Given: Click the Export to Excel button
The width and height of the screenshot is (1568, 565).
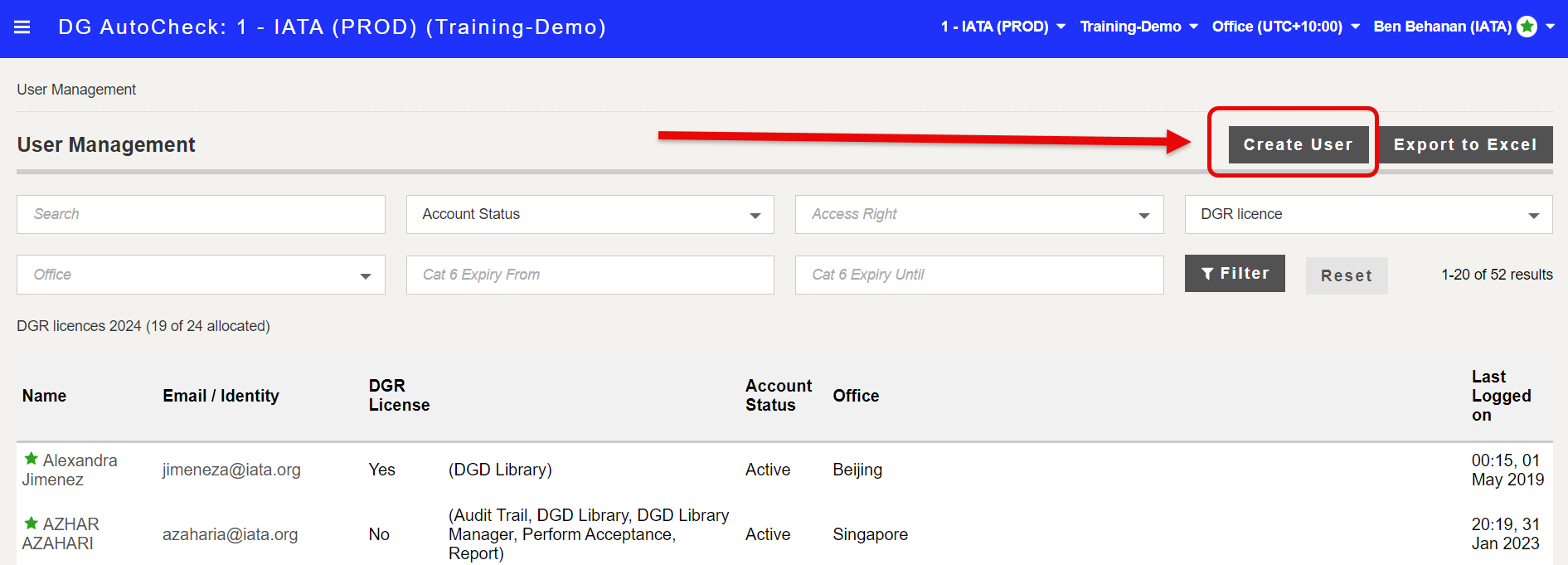Looking at the screenshot, I should (x=1464, y=144).
